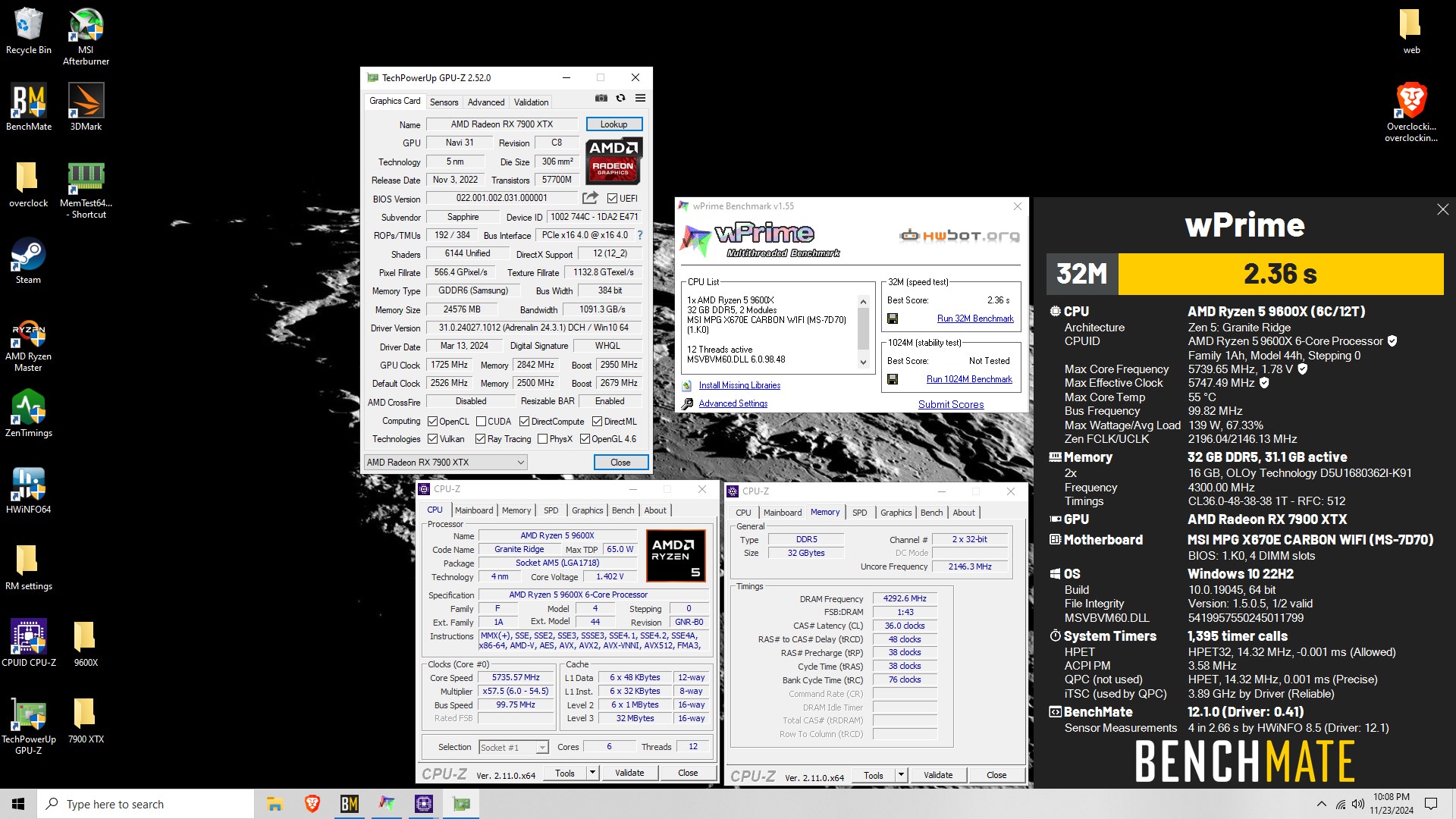Open the RM settings folder

click(28, 567)
